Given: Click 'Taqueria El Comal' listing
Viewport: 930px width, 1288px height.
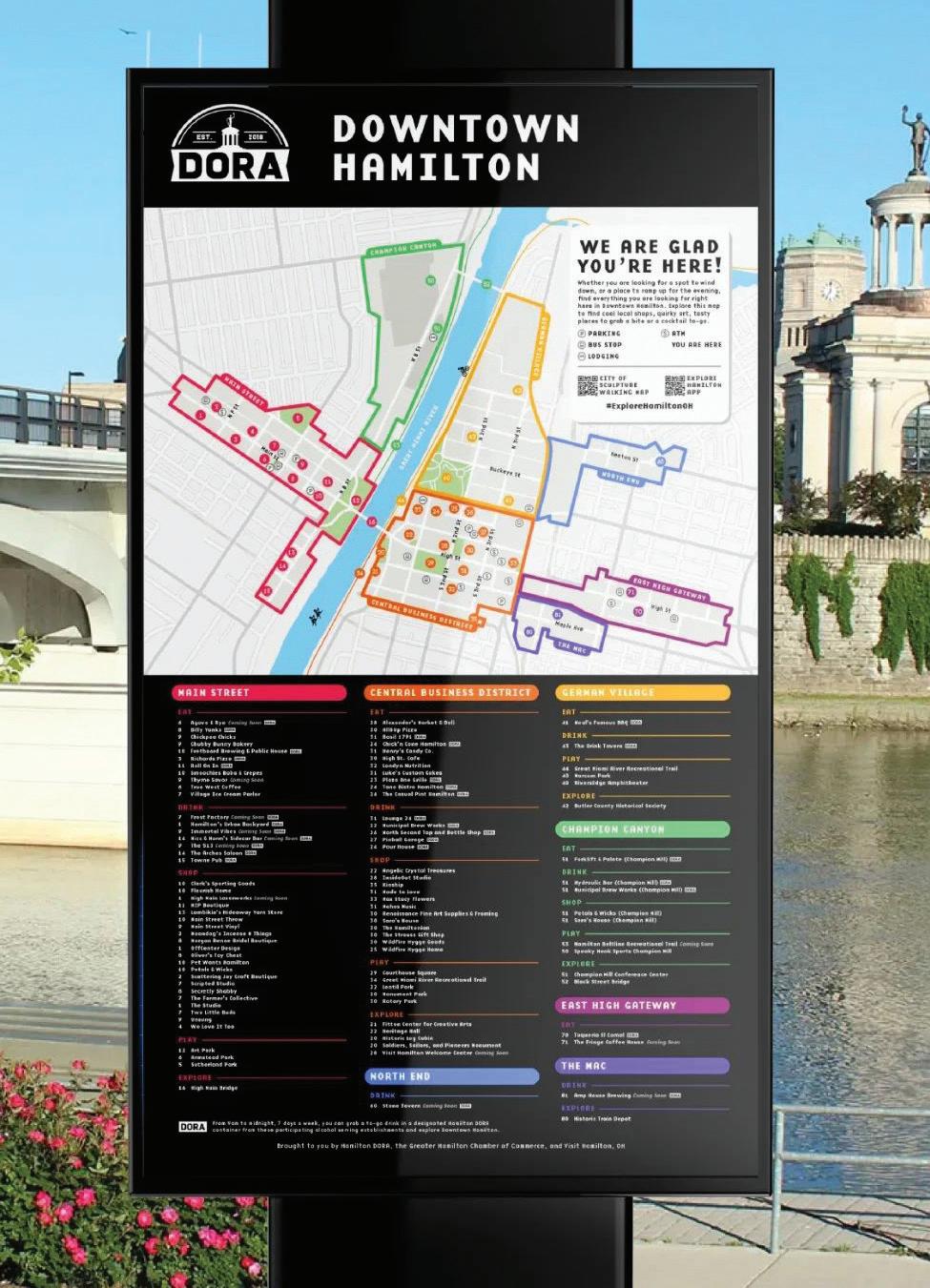Looking at the screenshot, I should [x=599, y=1035].
